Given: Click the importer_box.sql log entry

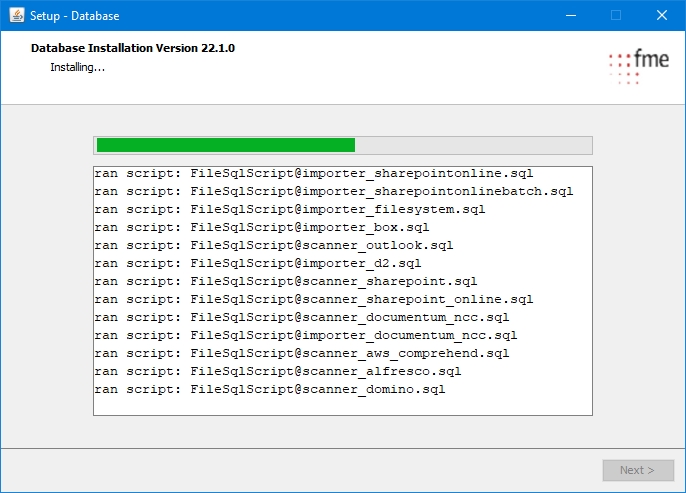Looking at the screenshot, I should point(262,227).
